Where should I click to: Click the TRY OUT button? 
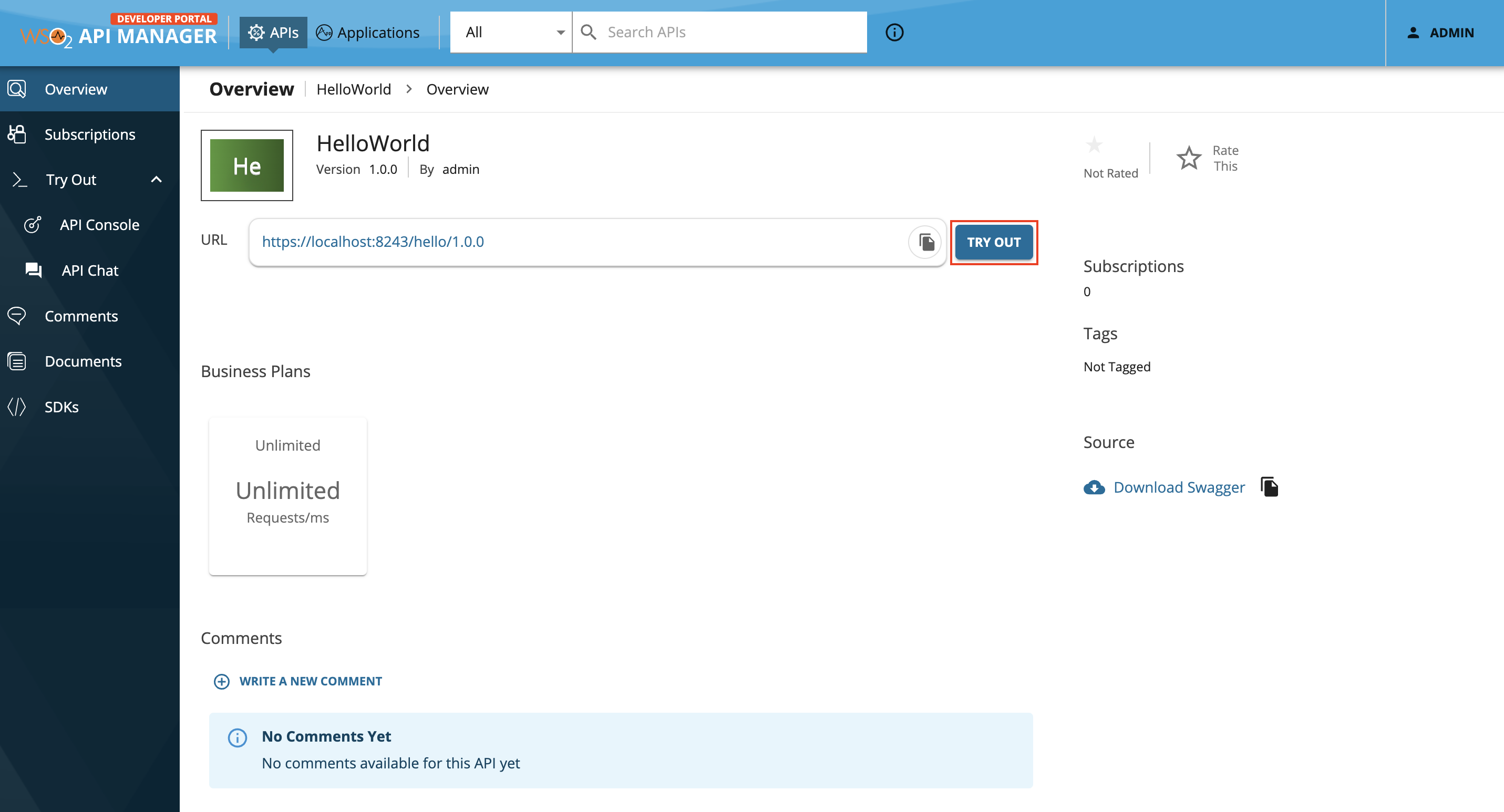[994, 242]
